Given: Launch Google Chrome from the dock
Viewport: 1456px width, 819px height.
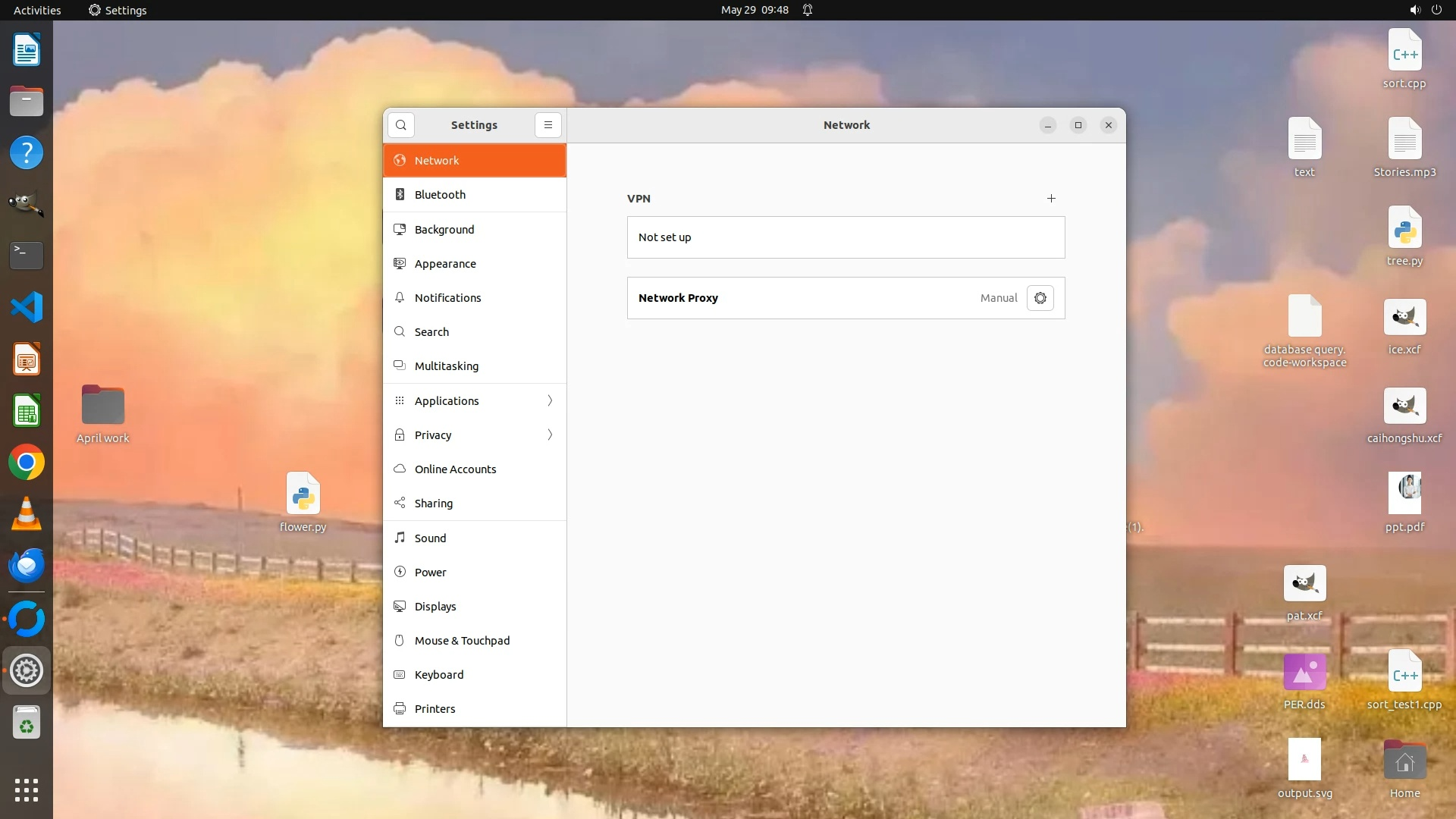Looking at the screenshot, I should click(x=27, y=462).
